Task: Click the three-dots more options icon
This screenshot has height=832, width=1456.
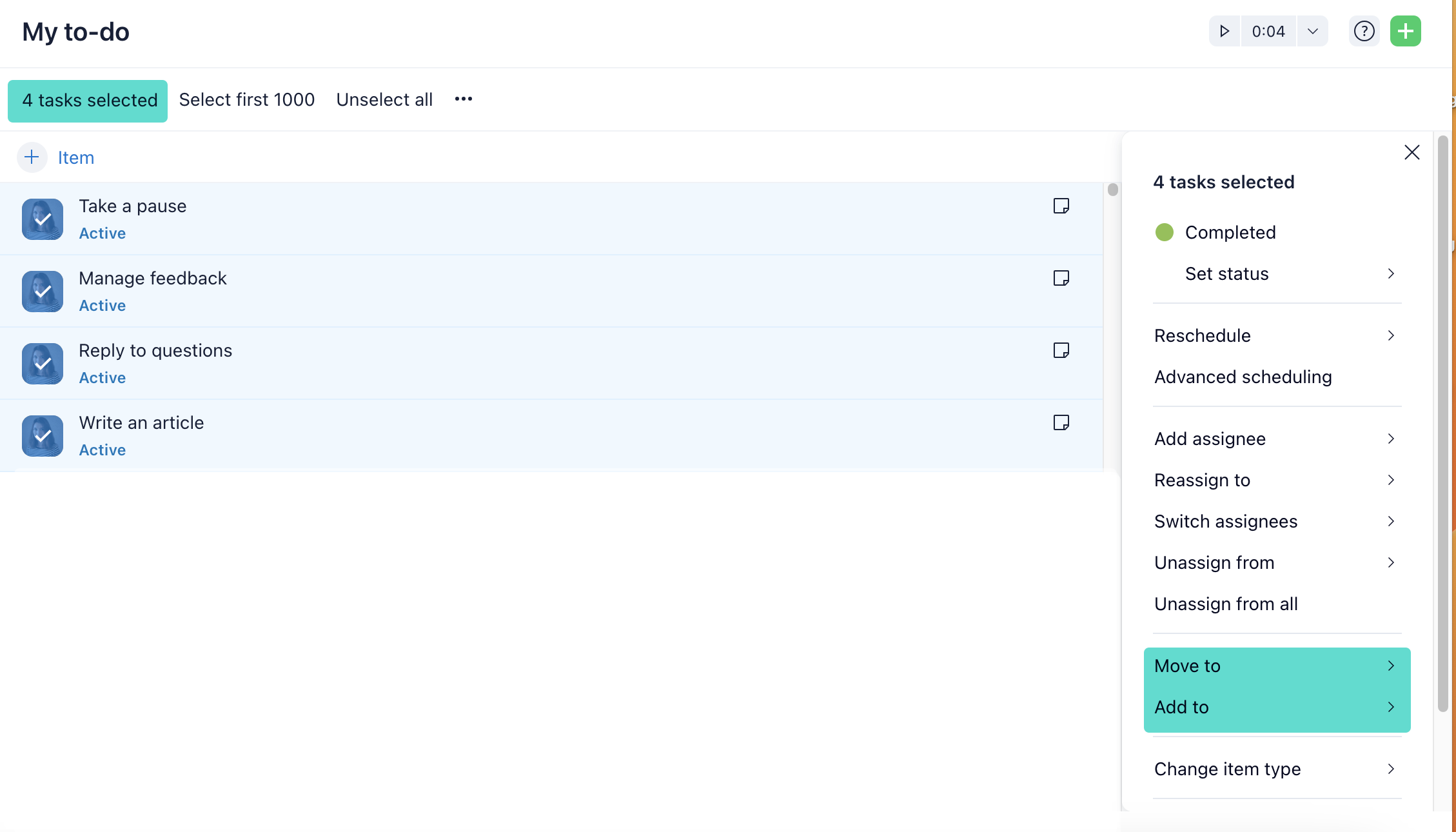Action: [463, 99]
